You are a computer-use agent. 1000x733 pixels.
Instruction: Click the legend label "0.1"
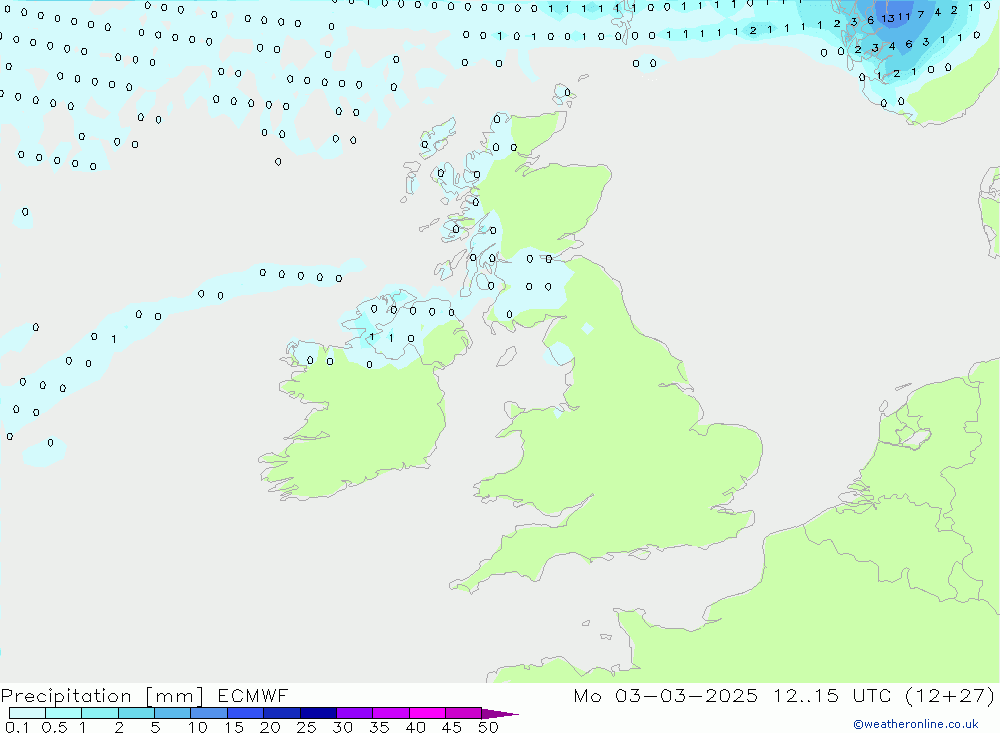(17, 727)
